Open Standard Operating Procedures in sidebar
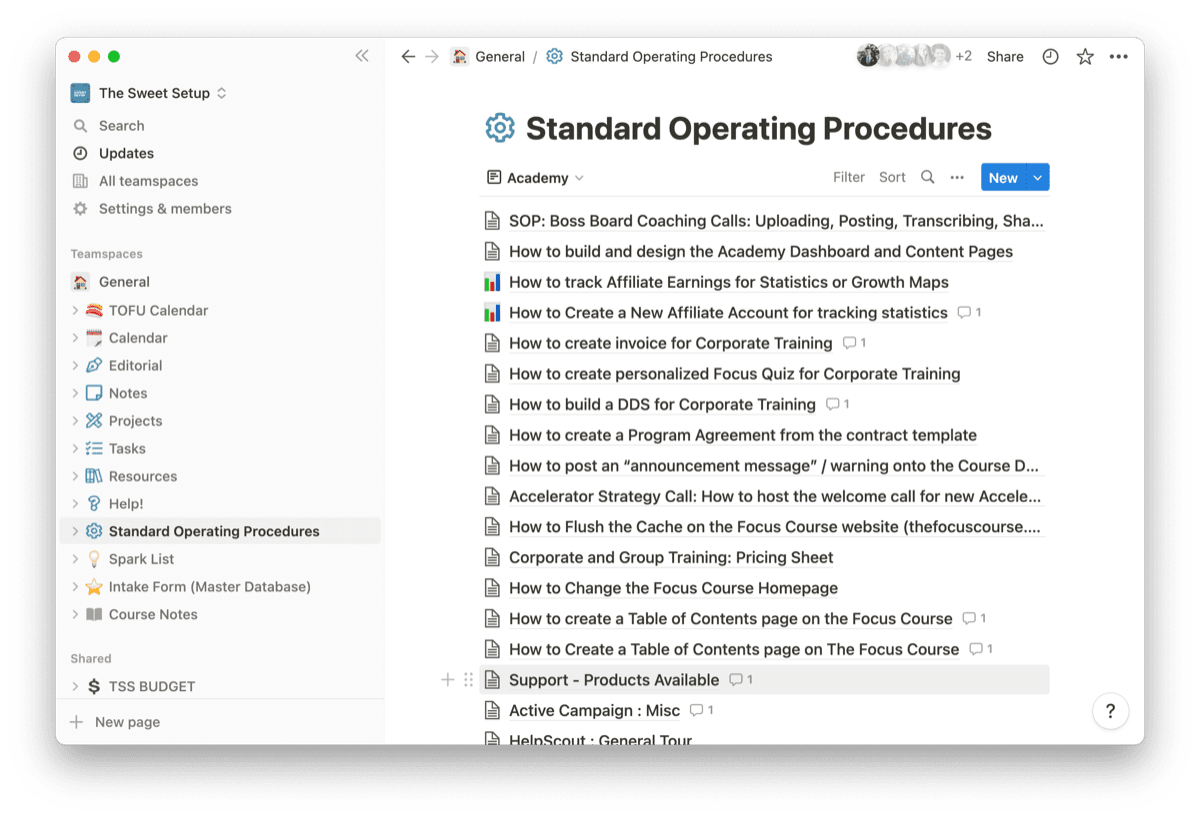The image size is (1200, 818). pos(214,531)
